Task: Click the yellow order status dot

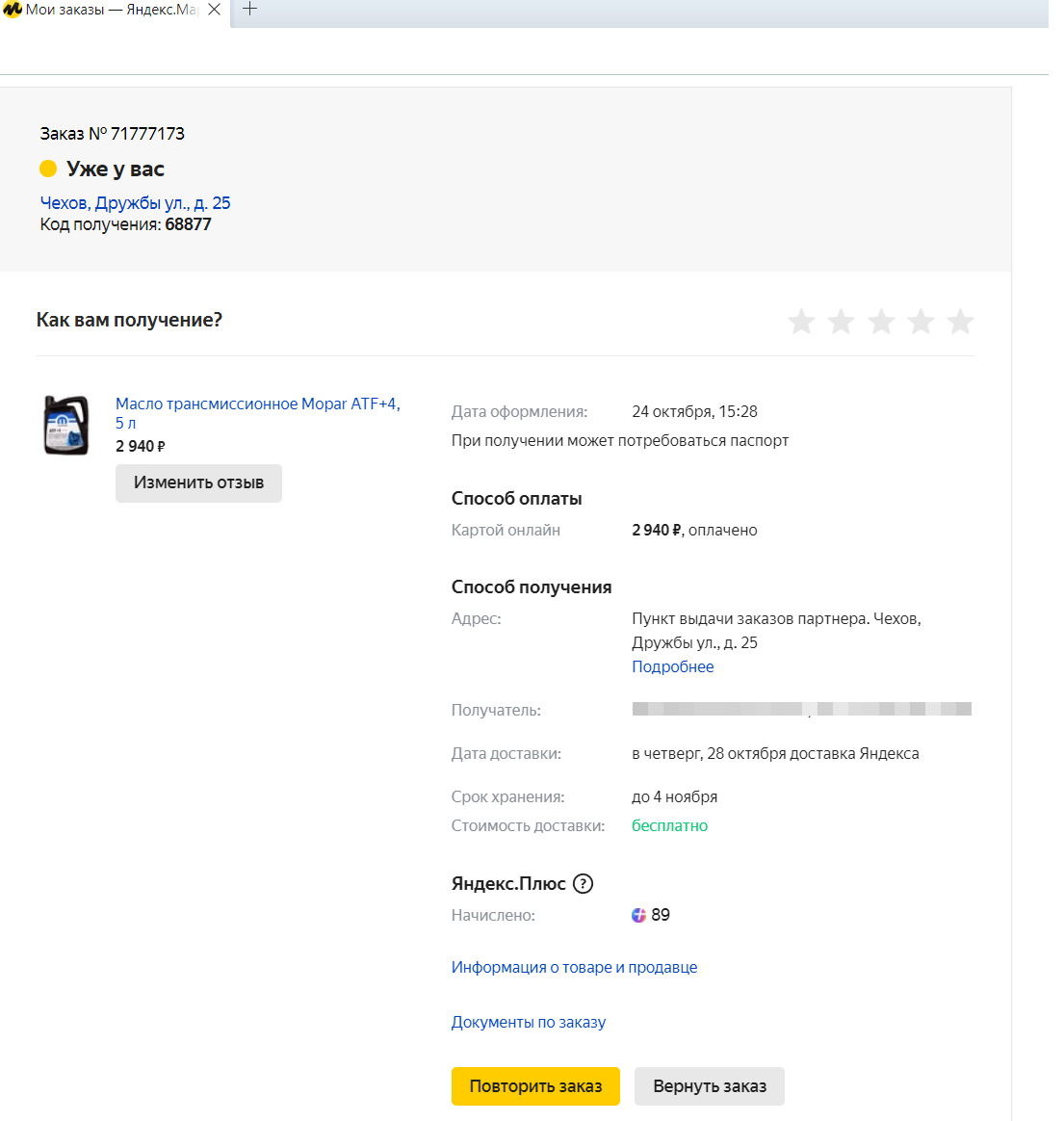Action: click(x=48, y=169)
